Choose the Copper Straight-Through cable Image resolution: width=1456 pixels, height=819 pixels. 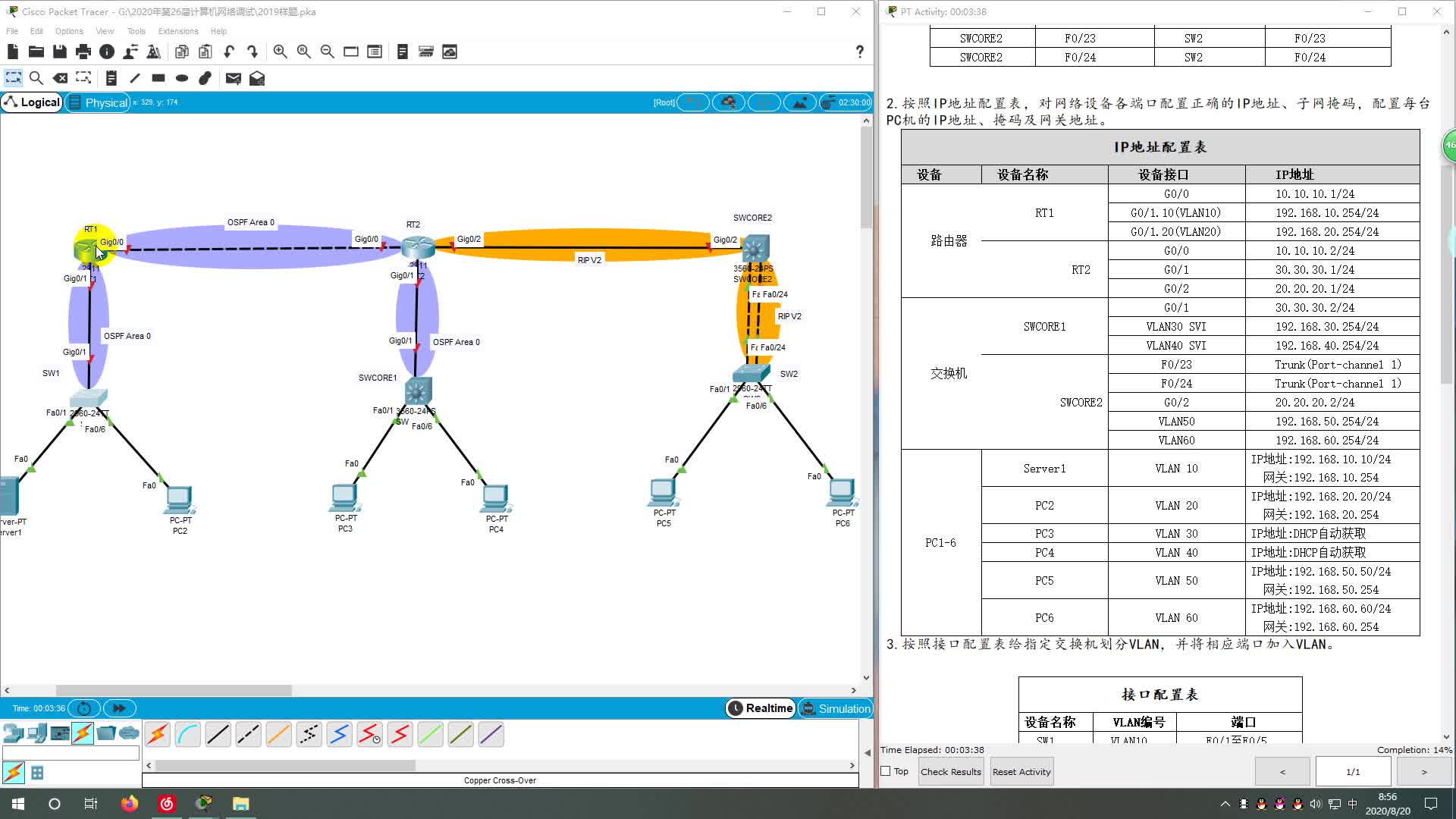[x=218, y=734]
